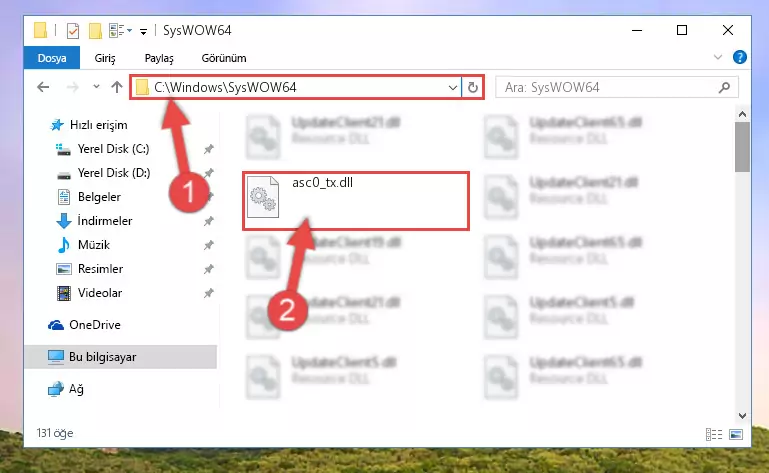Expand the ribbon with the chevron
Screen dimensions: 769x473
718,57
